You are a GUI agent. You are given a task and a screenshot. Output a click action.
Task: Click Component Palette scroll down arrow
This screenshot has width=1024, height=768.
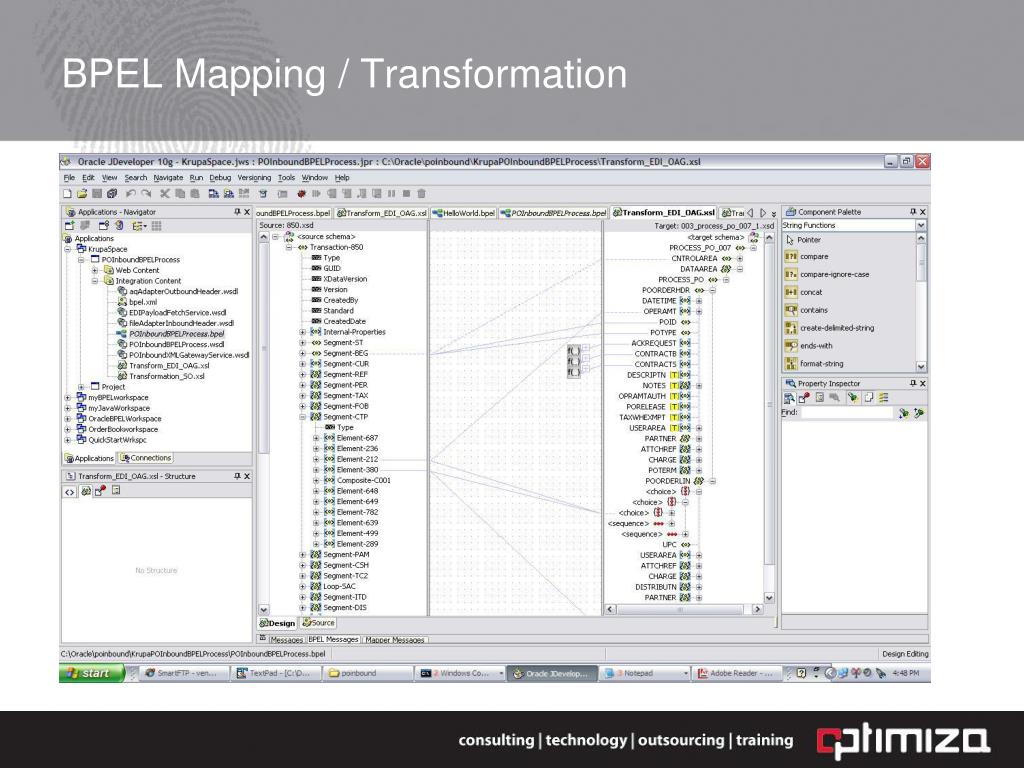(x=921, y=367)
